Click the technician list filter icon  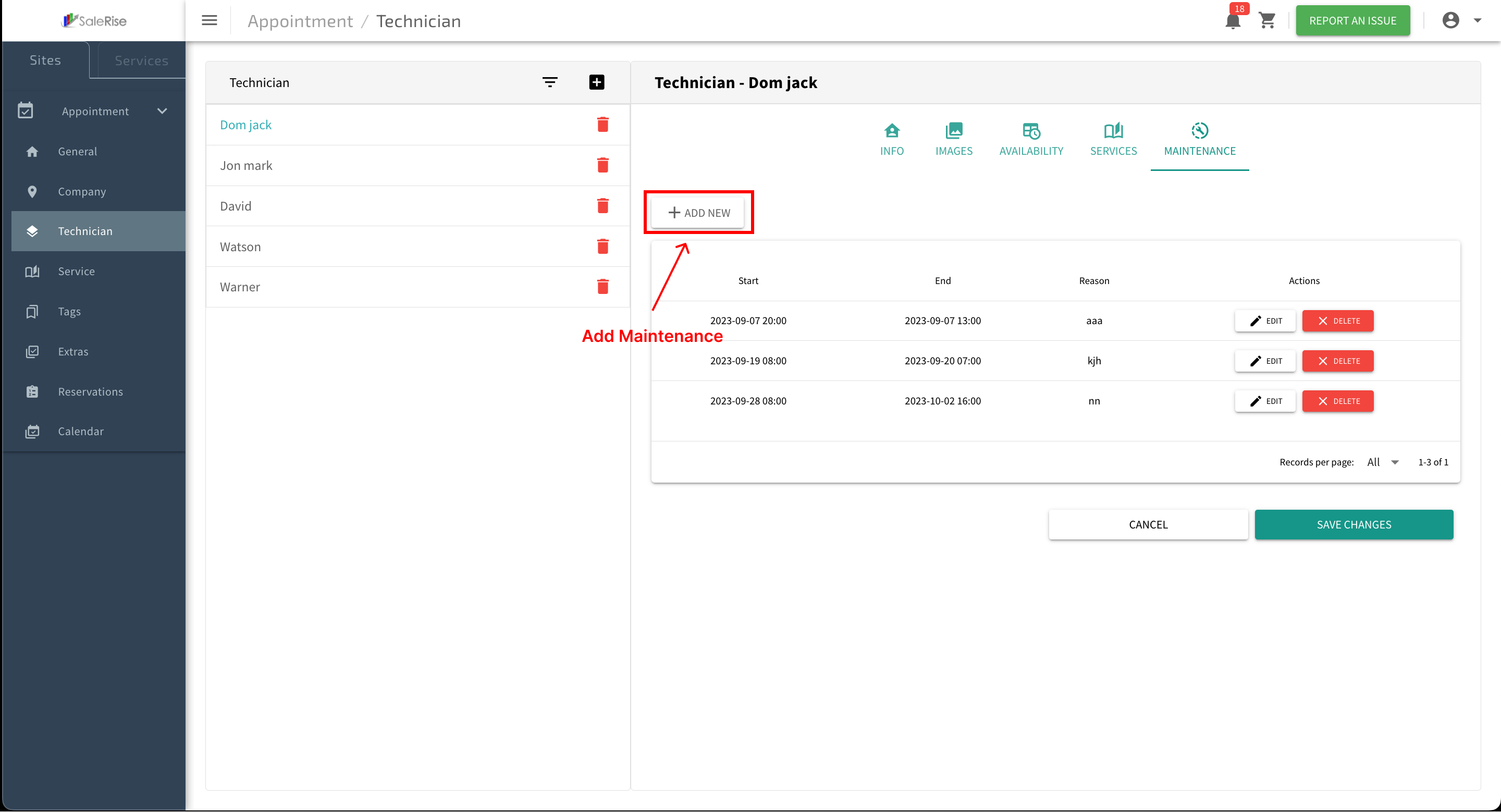tap(549, 82)
